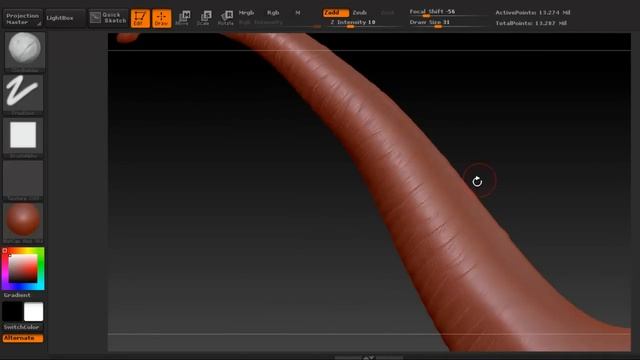Open the current brush thumbnail picker
Screen dimensions: 640x360
[24, 51]
